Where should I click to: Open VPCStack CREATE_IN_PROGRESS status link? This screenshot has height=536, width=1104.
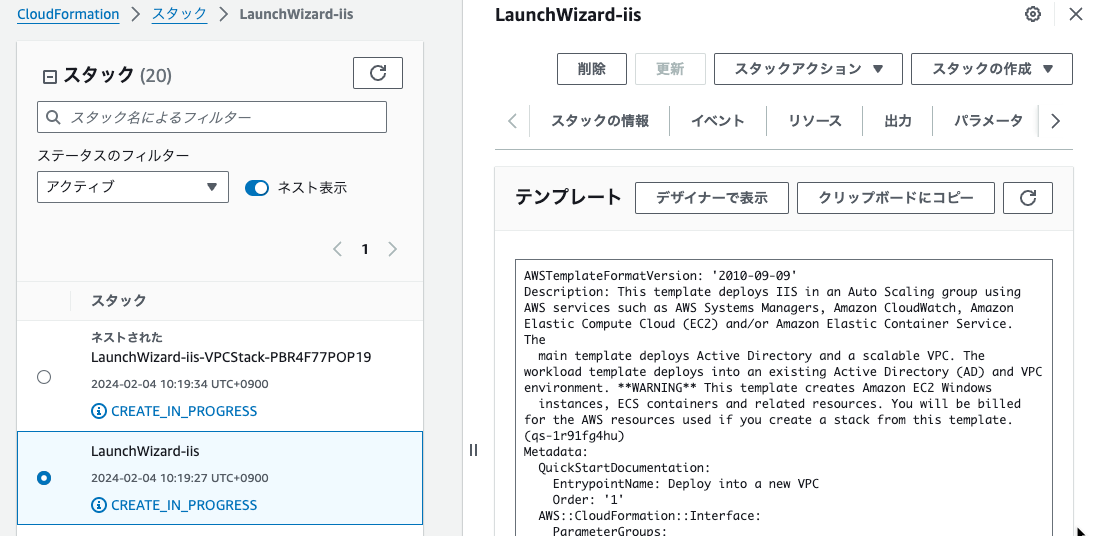(184, 411)
